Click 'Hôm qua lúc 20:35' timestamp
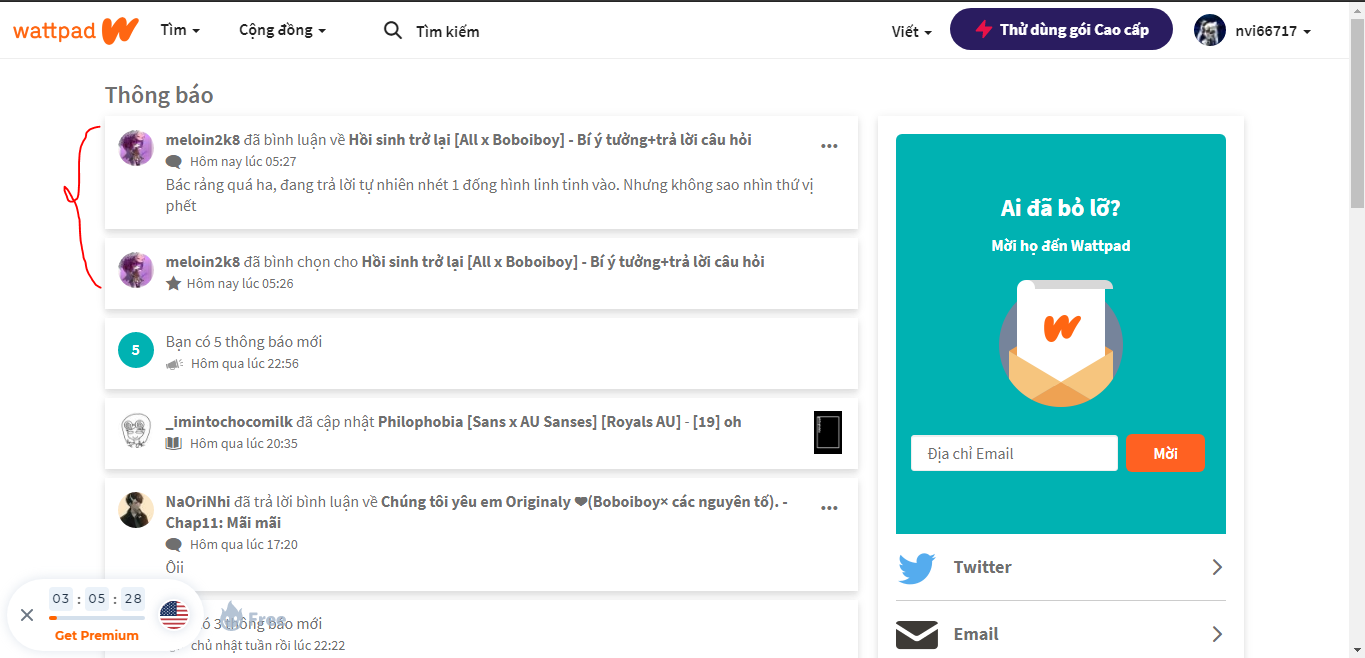The width and height of the screenshot is (1365, 658). [x=244, y=443]
